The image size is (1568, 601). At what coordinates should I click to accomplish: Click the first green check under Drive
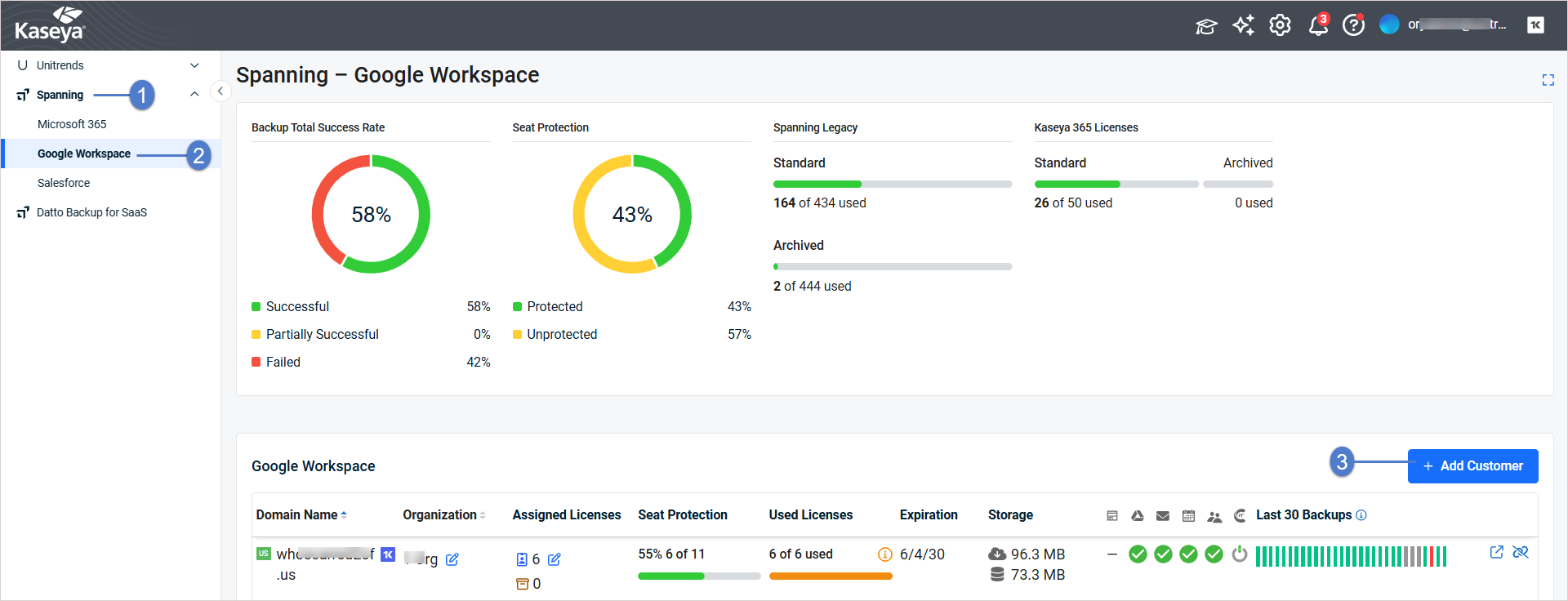coord(1138,554)
